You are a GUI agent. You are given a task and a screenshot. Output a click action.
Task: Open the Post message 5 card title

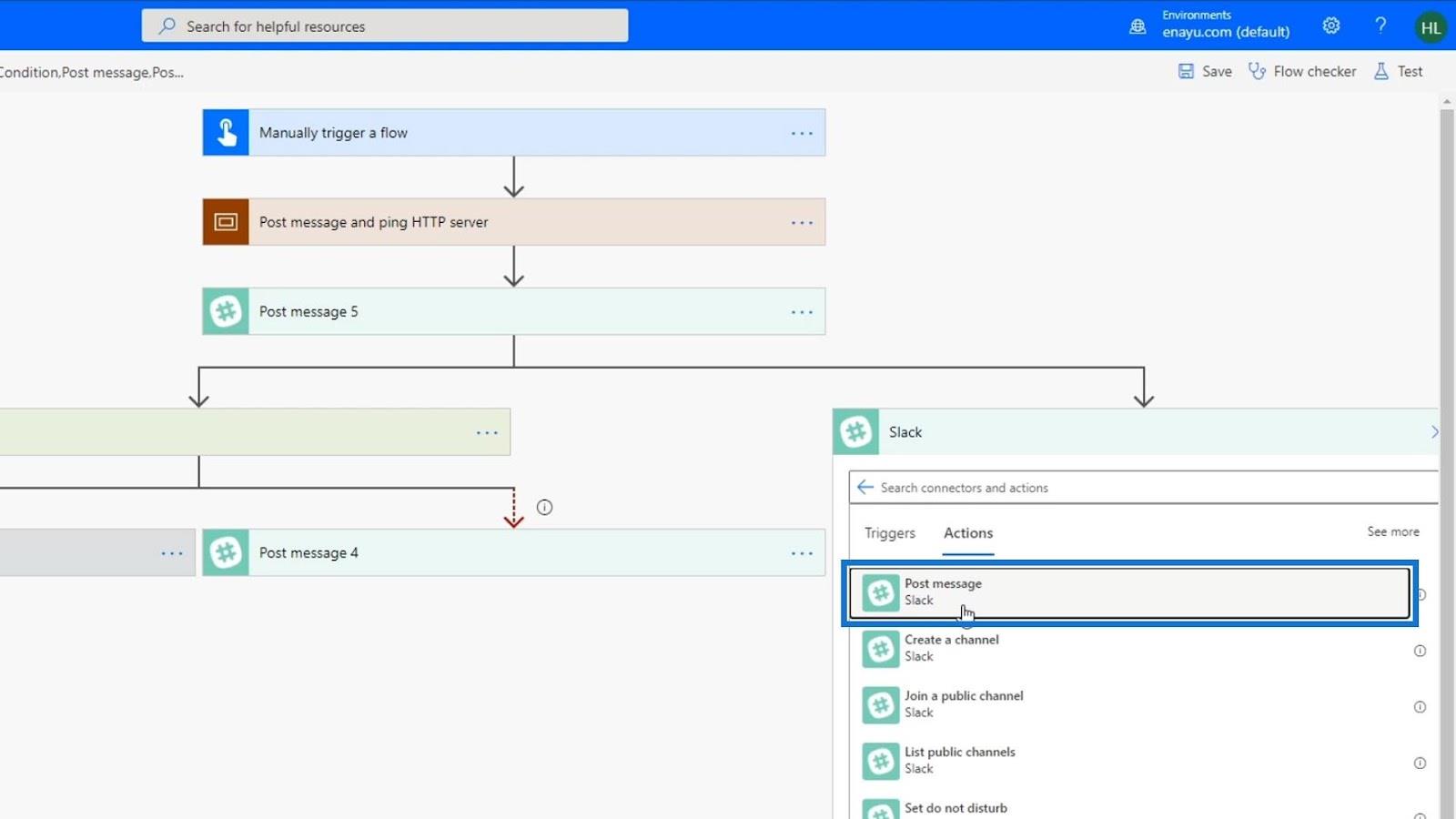pos(308,311)
